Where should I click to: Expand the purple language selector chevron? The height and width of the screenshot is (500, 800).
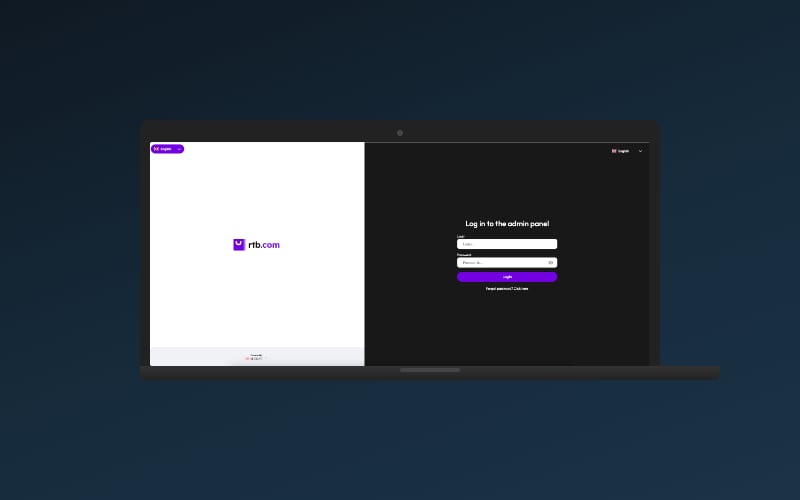click(179, 149)
